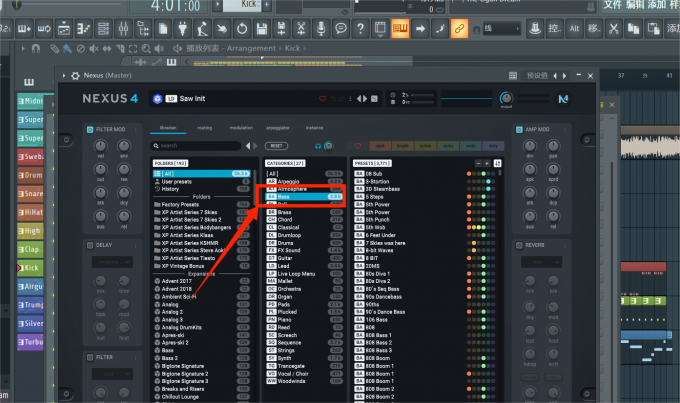Click the undo history circular arrow icon

242,29
